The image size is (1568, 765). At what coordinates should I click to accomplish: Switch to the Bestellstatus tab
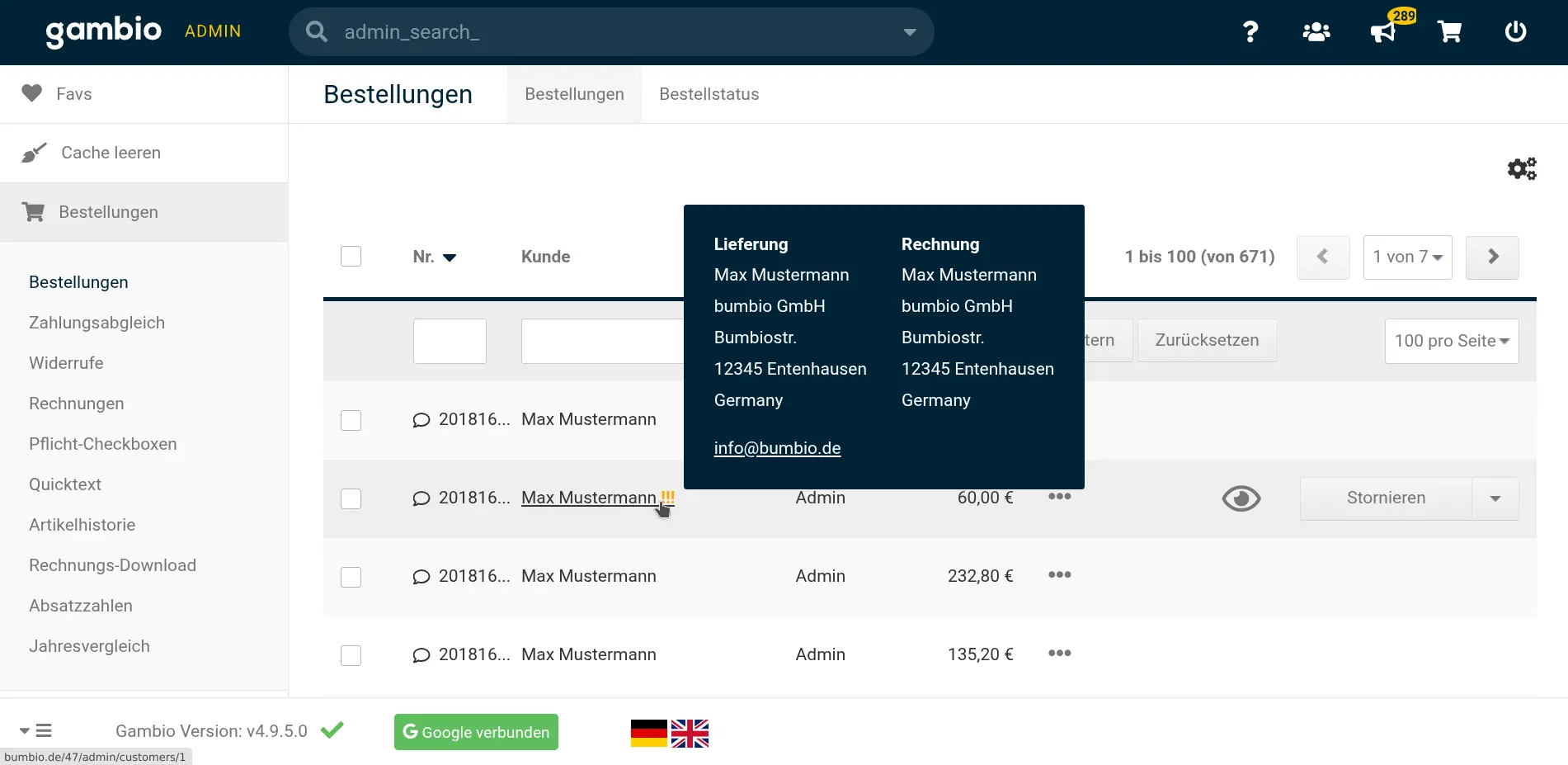709,94
